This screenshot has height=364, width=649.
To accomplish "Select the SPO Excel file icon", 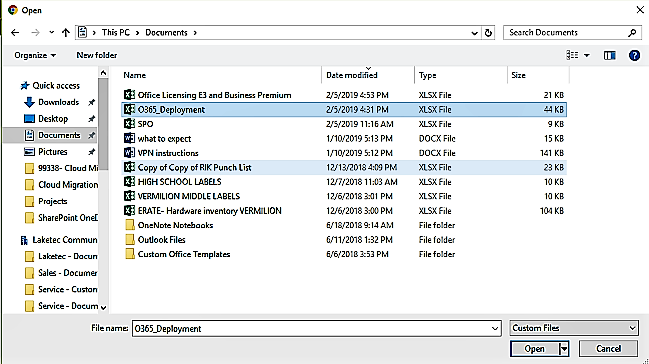I will pyautogui.click(x=129, y=123).
